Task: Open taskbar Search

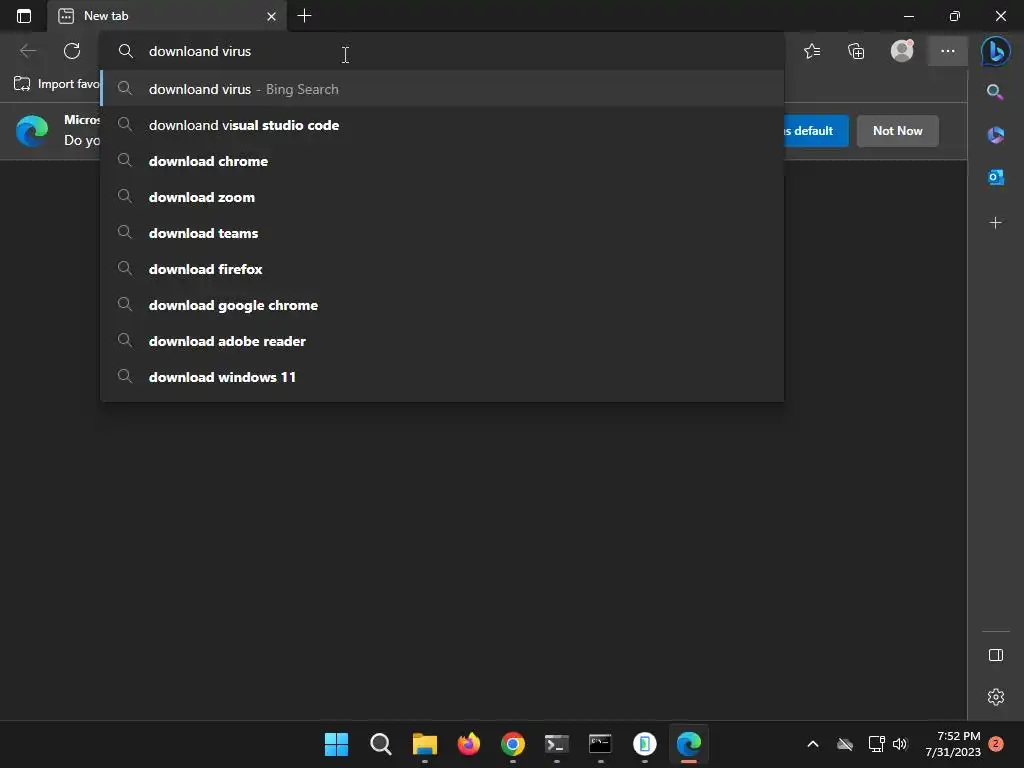Action: click(381, 744)
